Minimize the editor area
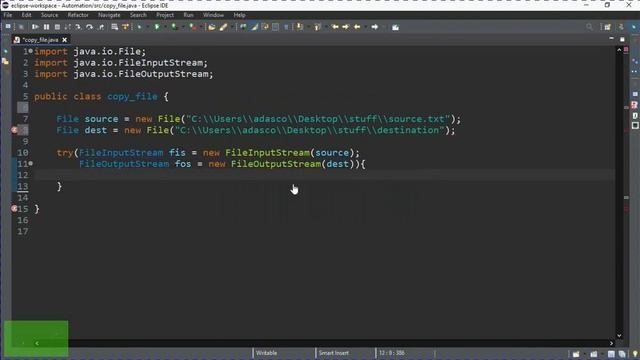640x360 pixels. (x=611, y=38)
